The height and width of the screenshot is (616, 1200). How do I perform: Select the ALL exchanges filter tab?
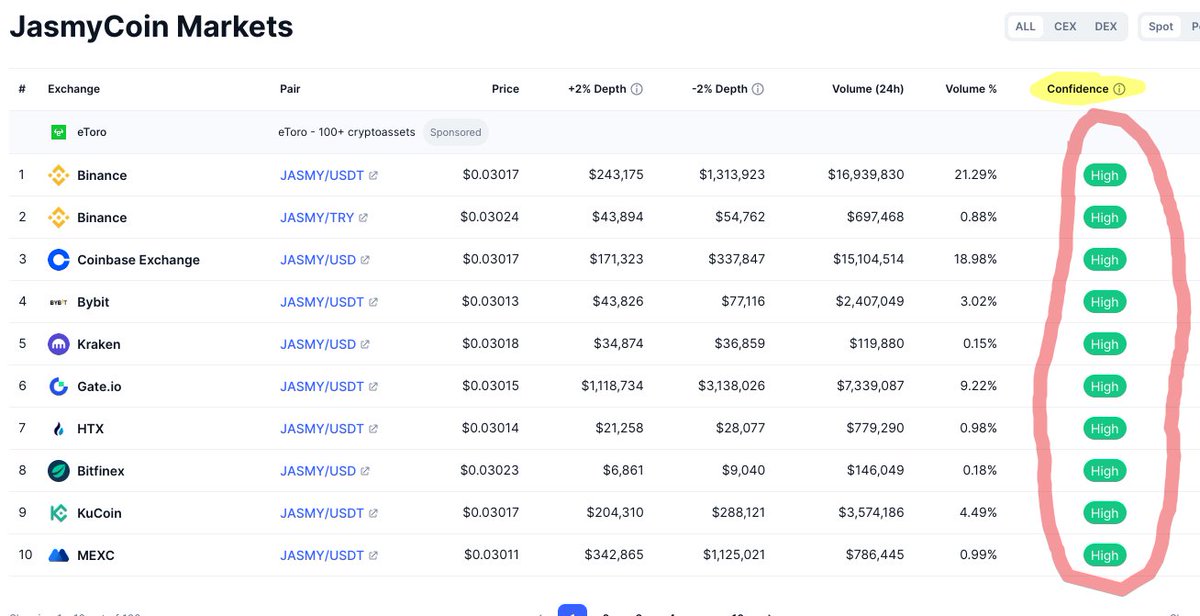[x=1026, y=27]
